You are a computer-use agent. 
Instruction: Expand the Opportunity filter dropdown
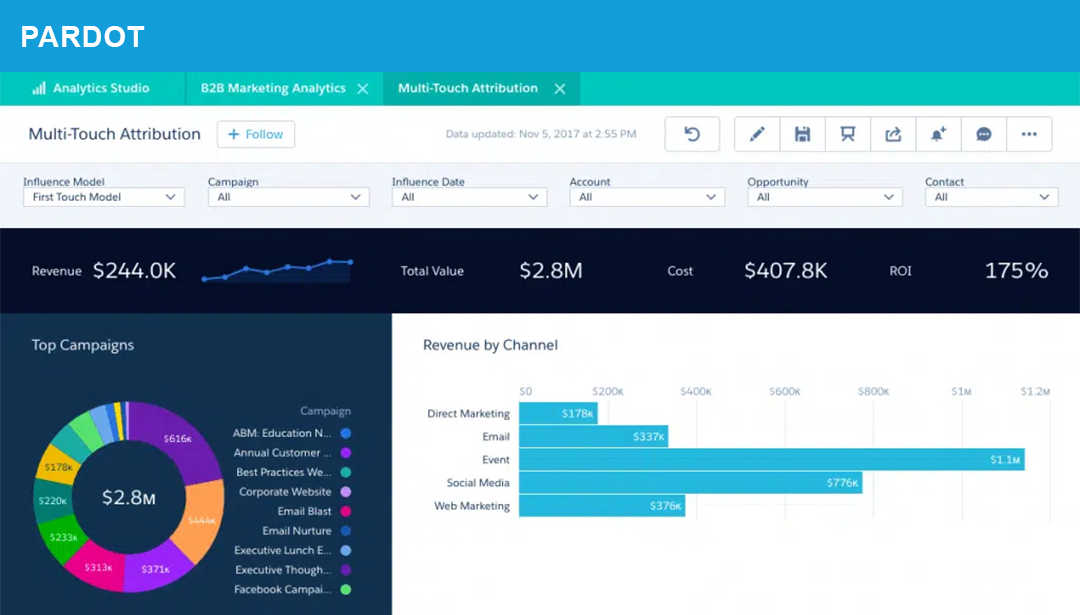click(825, 197)
